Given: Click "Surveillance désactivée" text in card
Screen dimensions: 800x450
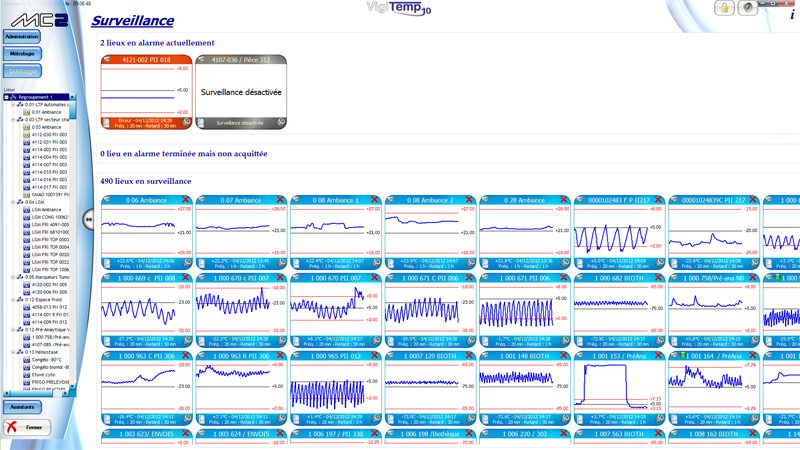Looking at the screenshot, I should (241, 92).
